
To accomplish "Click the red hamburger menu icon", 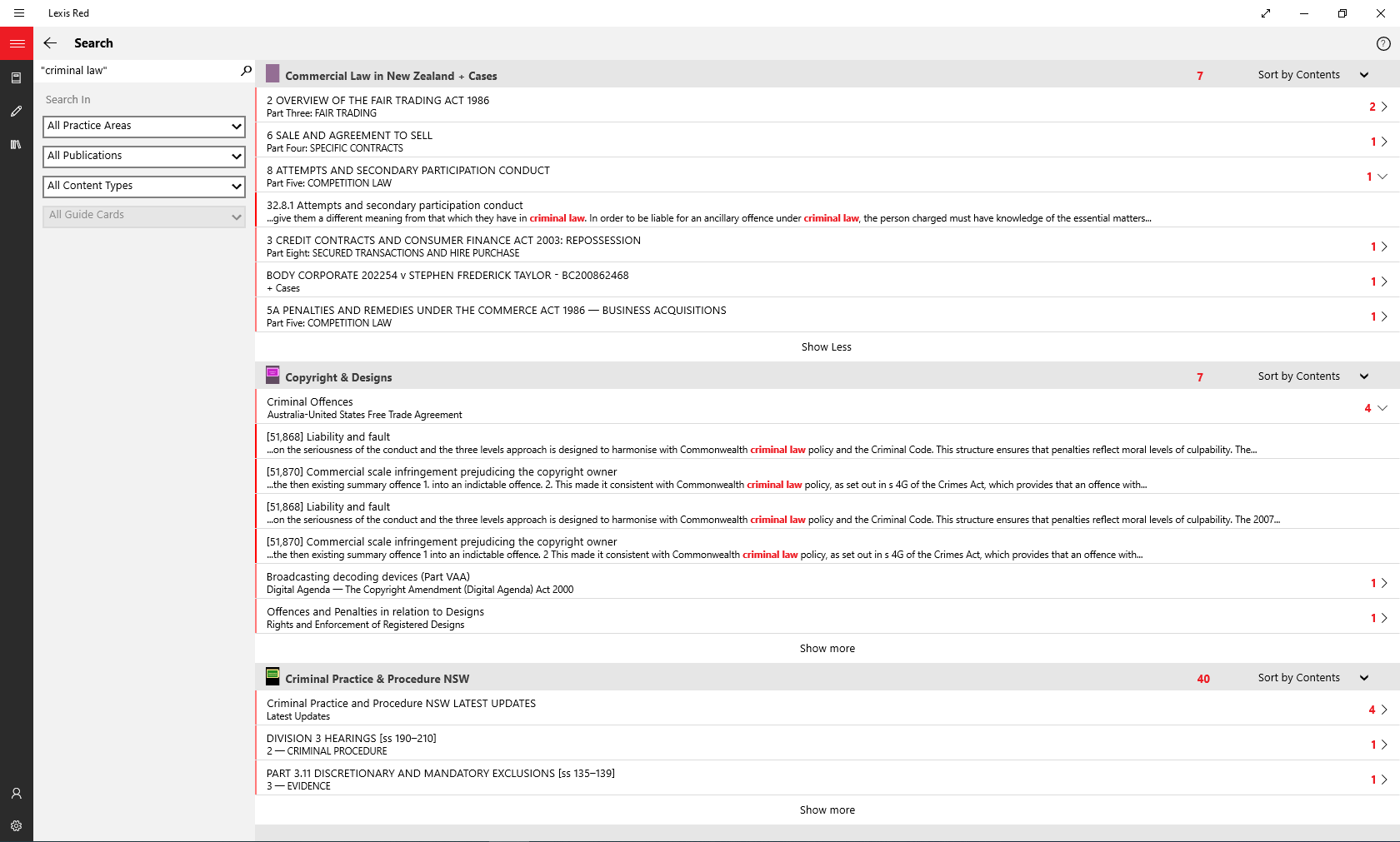I will point(17,43).
